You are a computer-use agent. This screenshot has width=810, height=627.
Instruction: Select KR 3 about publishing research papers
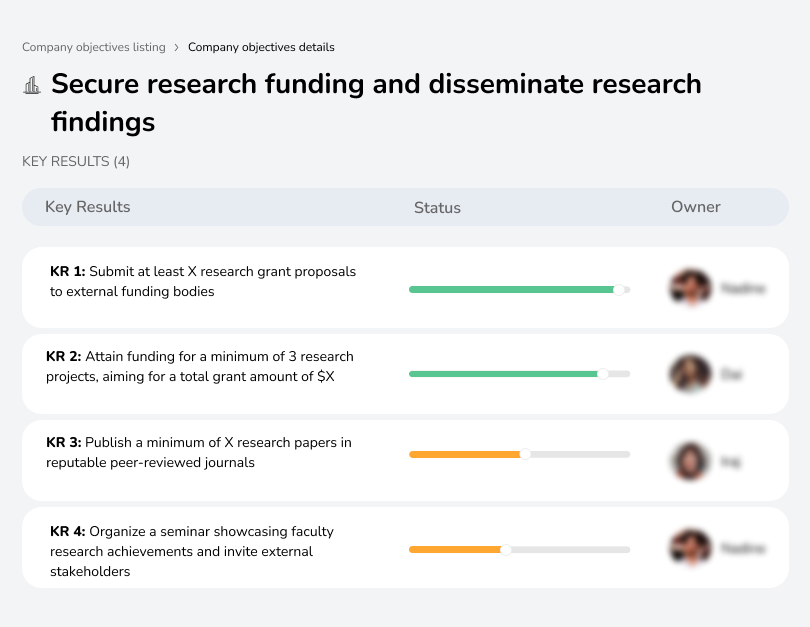(x=199, y=452)
